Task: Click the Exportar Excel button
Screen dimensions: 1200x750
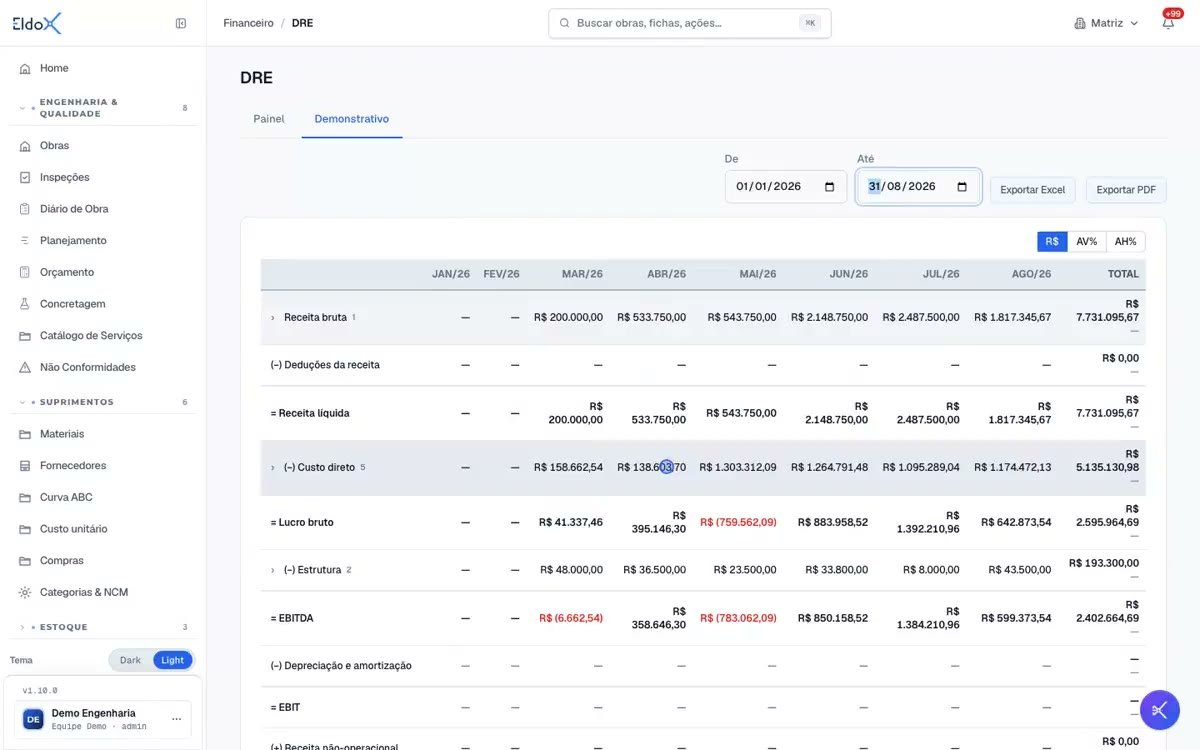Action: [x=1033, y=190]
